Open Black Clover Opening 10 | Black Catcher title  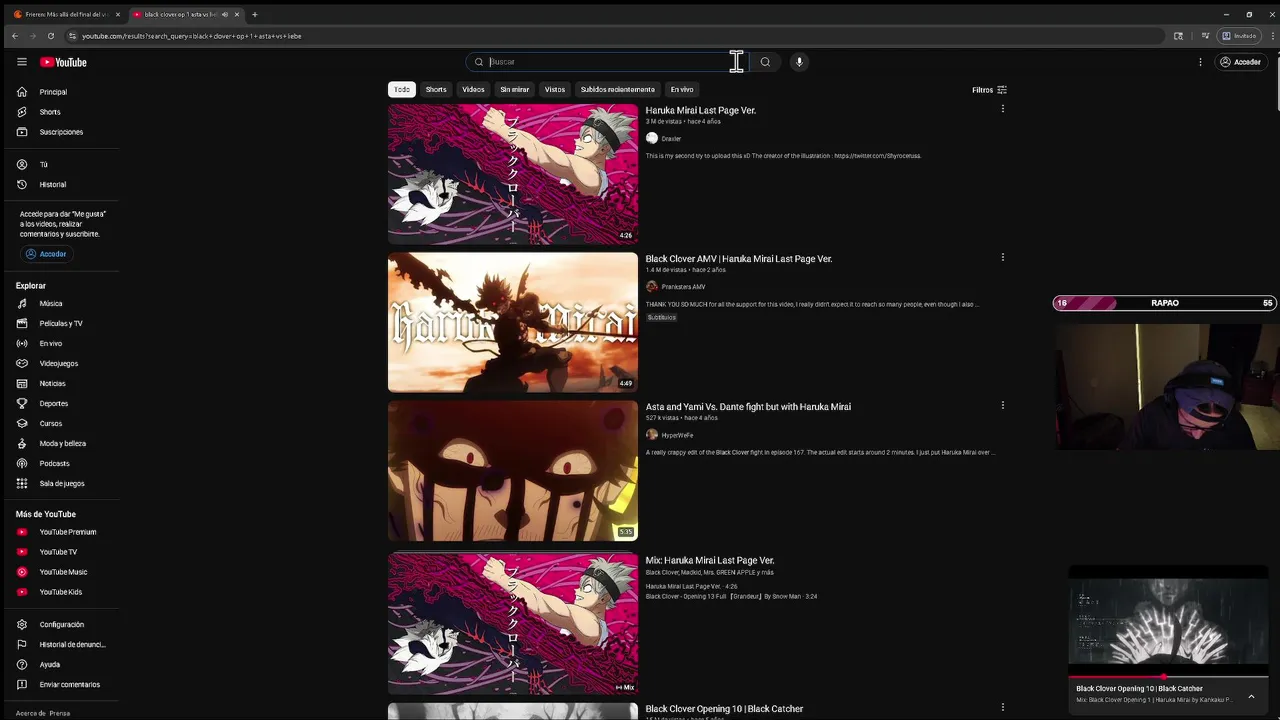pyautogui.click(x=724, y=708)
